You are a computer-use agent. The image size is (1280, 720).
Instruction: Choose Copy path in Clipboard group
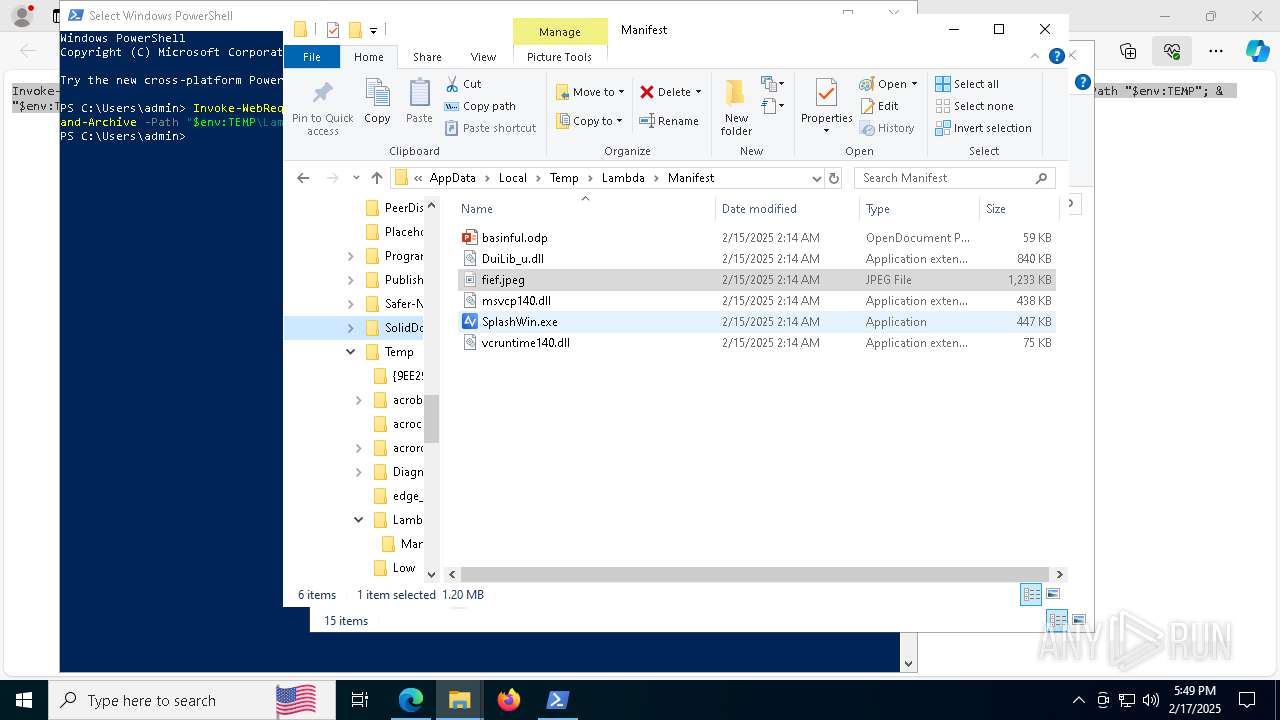point(480,106)
